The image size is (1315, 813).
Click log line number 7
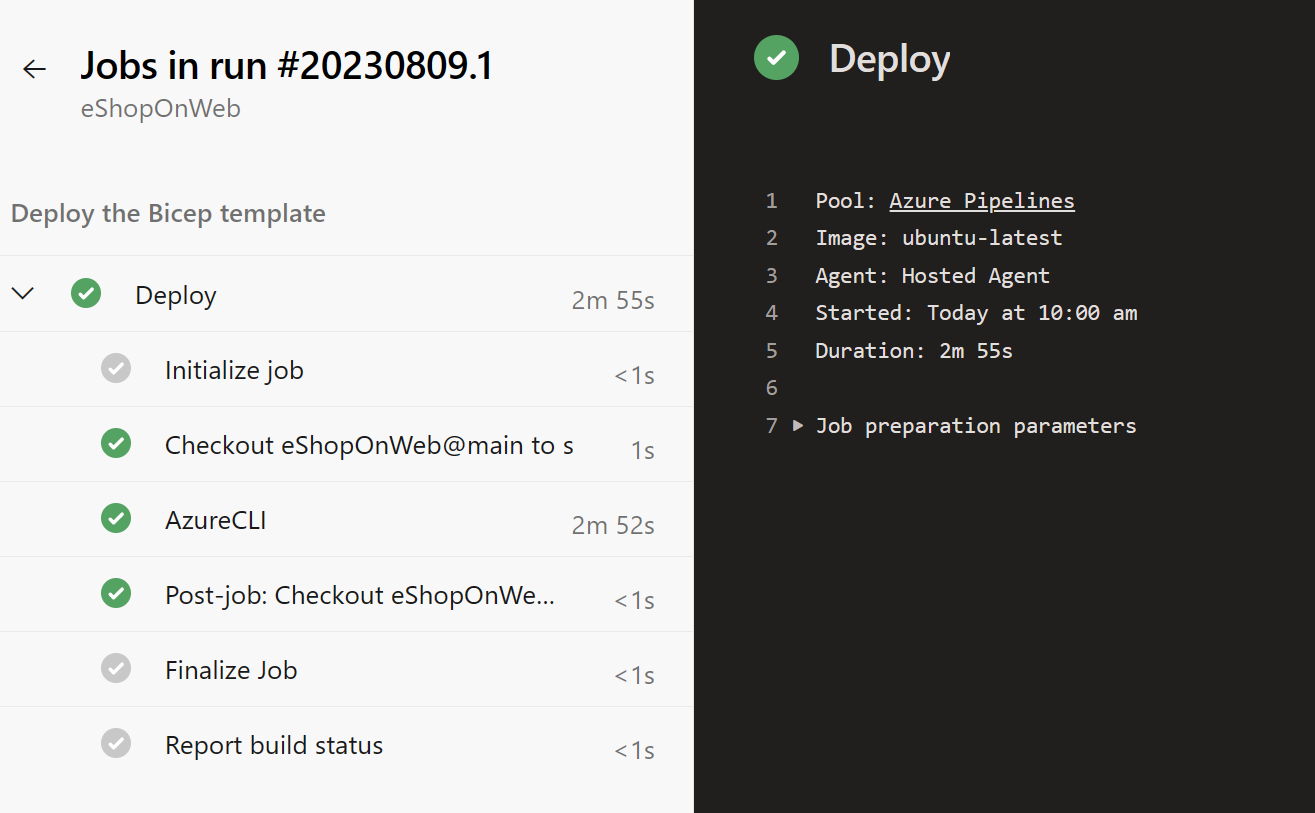point(771,426)
